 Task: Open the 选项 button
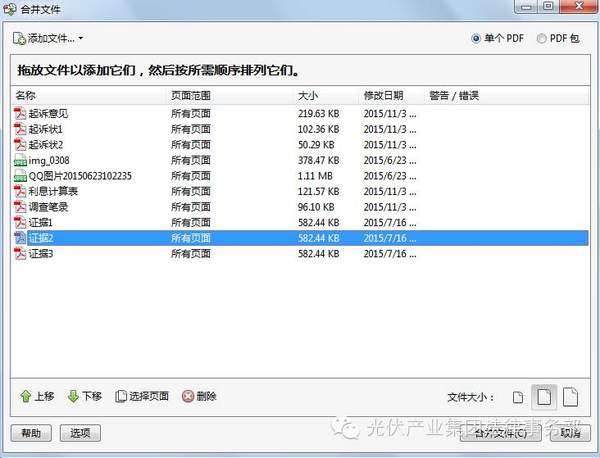click(80, 433)
